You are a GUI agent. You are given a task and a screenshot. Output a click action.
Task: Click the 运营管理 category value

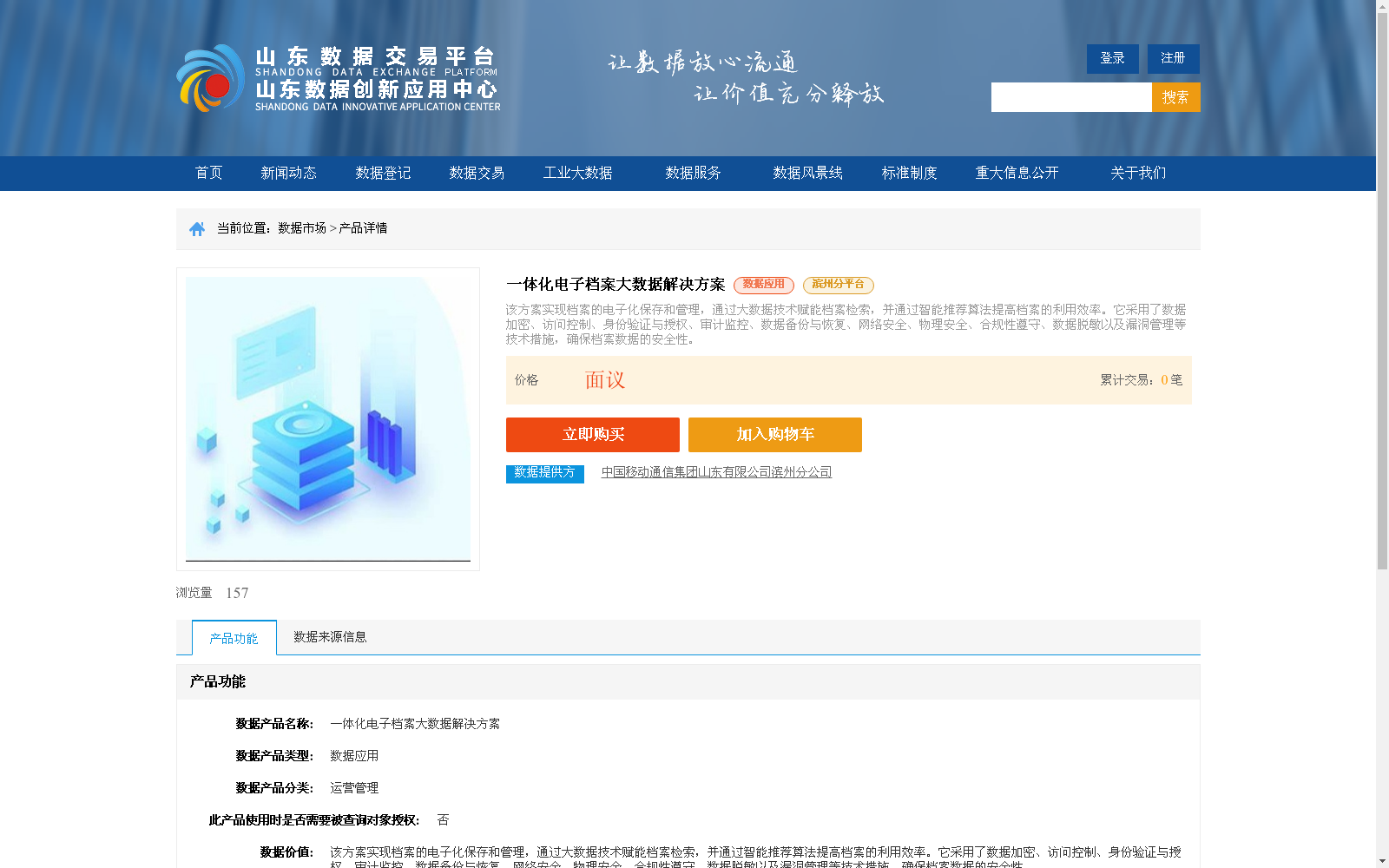[x=354, y=788]
